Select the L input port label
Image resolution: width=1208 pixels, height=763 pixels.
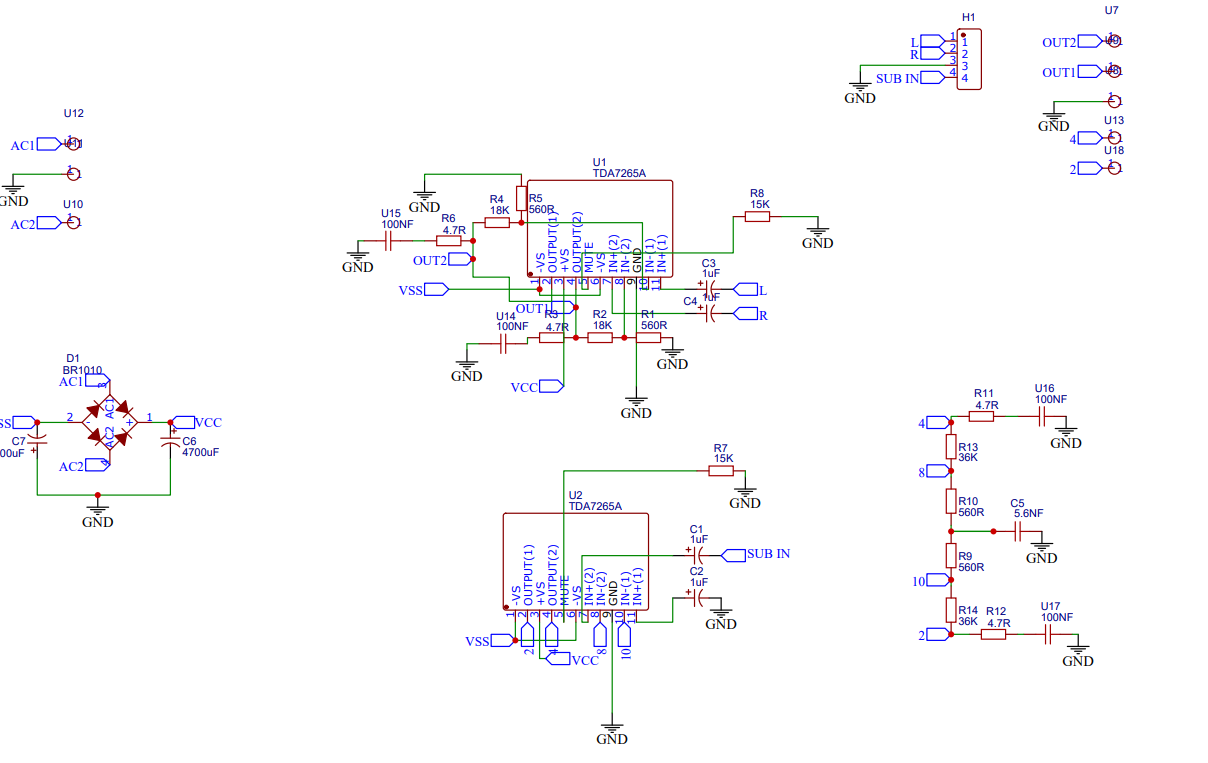coord(747,287)
